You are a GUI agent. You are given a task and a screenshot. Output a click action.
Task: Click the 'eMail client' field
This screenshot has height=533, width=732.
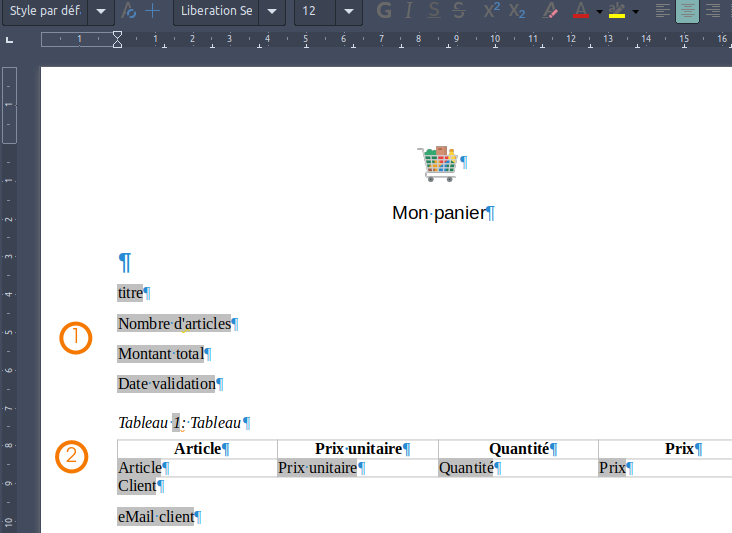click(x=155, y=517)
